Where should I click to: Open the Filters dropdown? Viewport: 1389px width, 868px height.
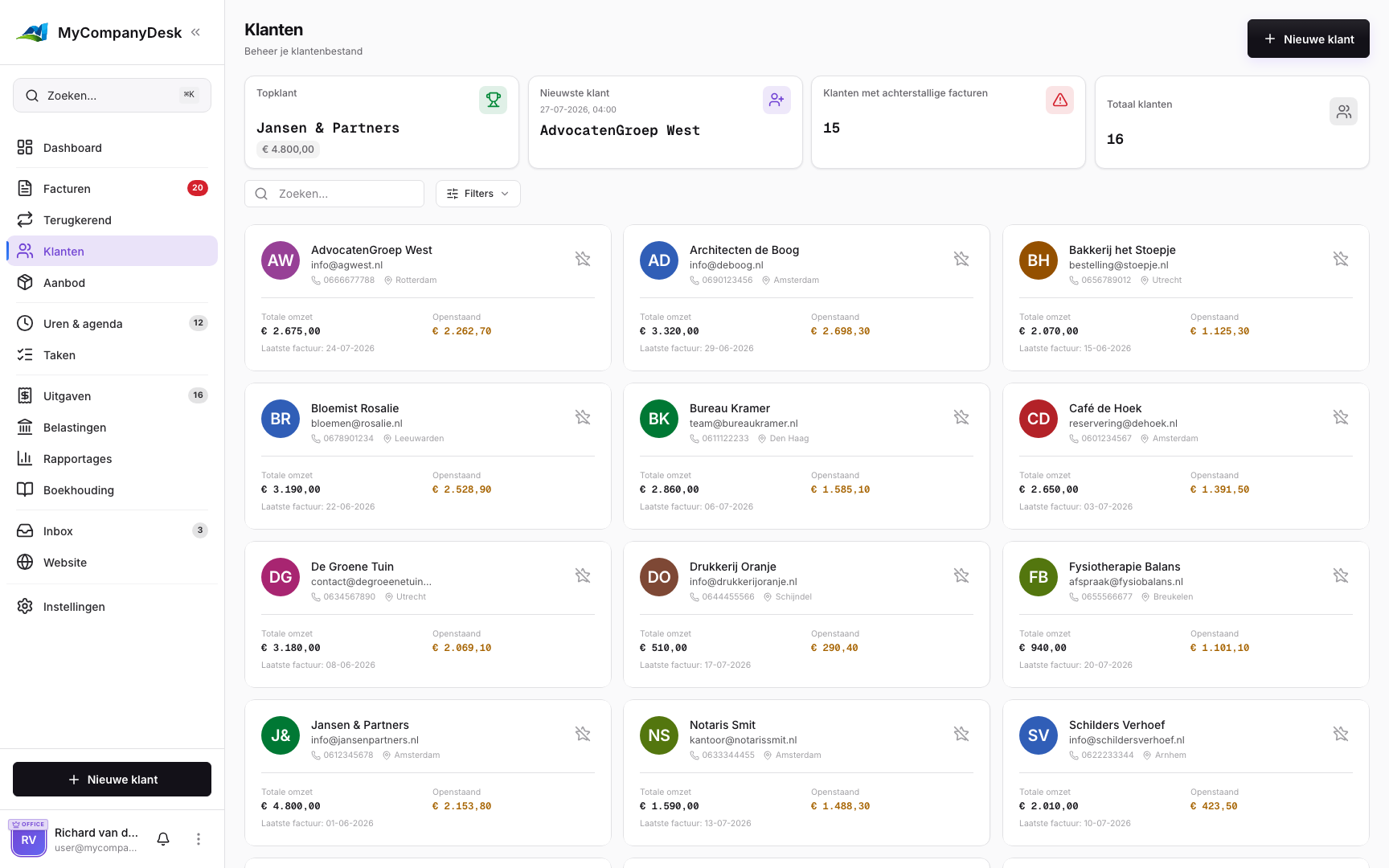[478, 194]
